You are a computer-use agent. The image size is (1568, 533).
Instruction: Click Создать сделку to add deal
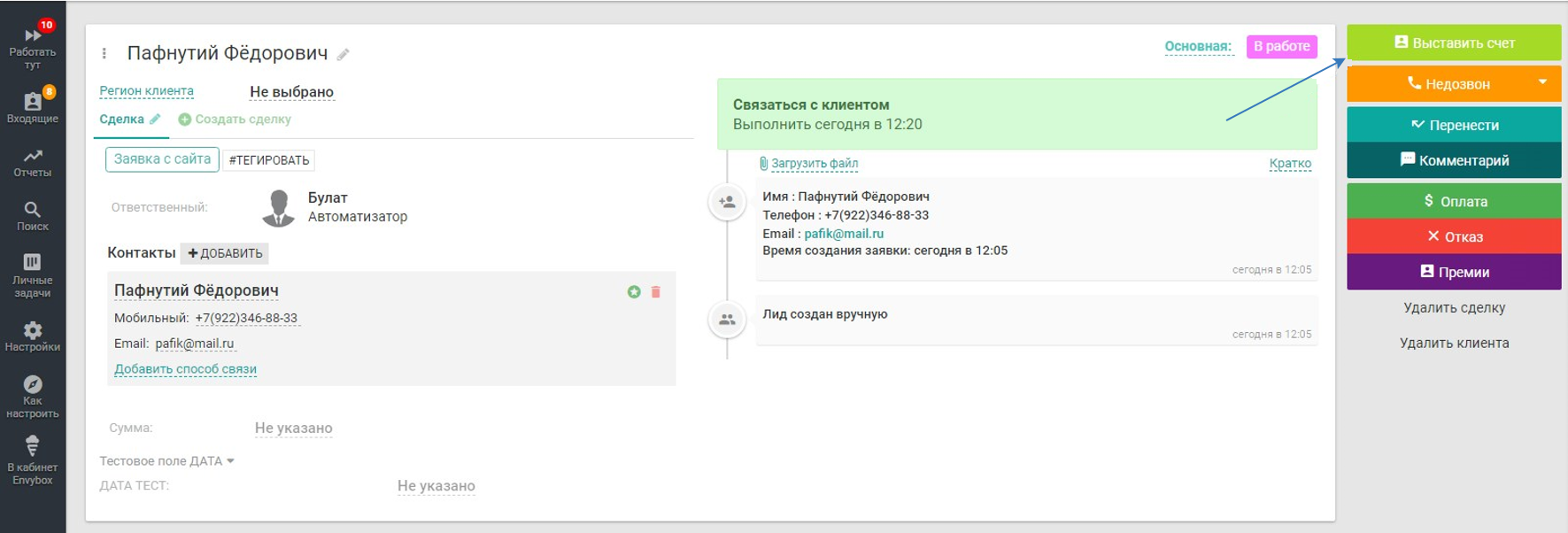235,119
